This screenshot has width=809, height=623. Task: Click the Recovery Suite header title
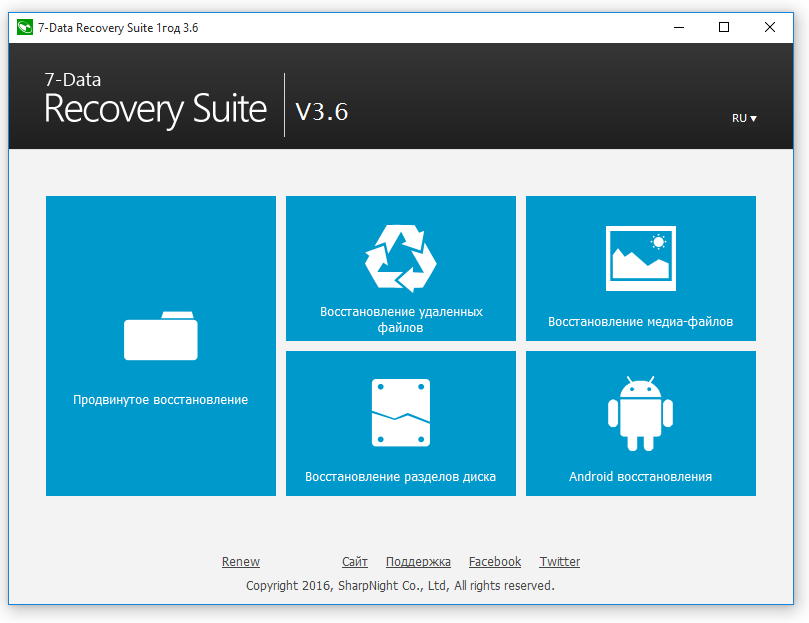click(x=155, y=109)
